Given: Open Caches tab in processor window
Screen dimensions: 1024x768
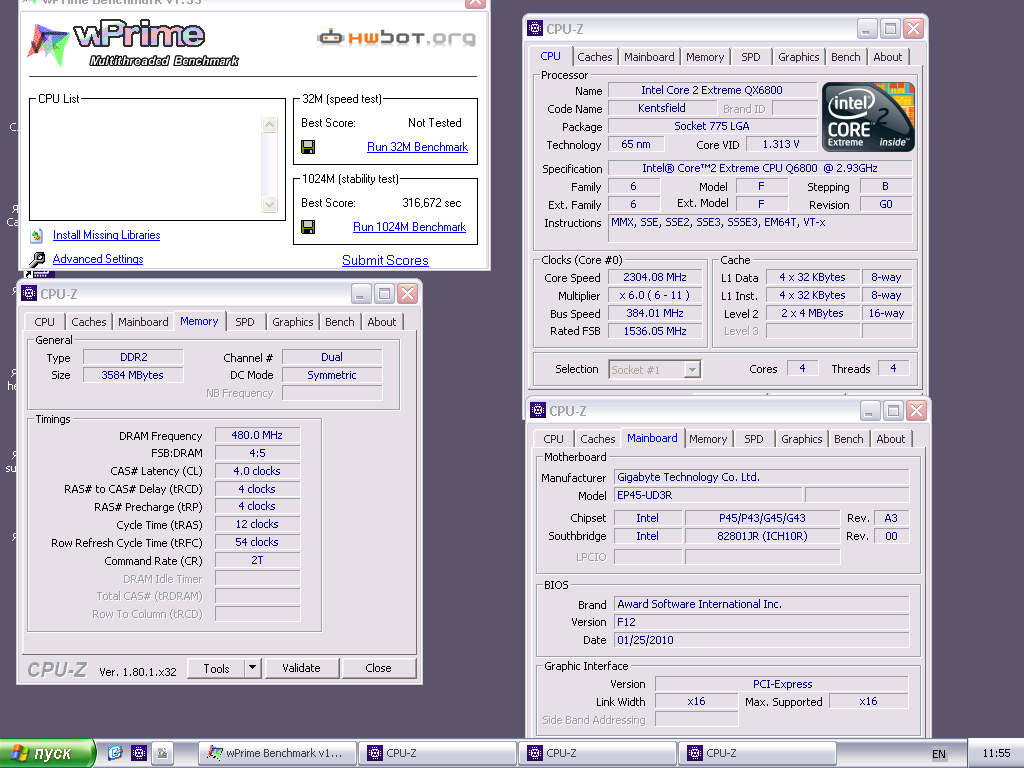Looking at the screenshot, I should tap(594, 57).
